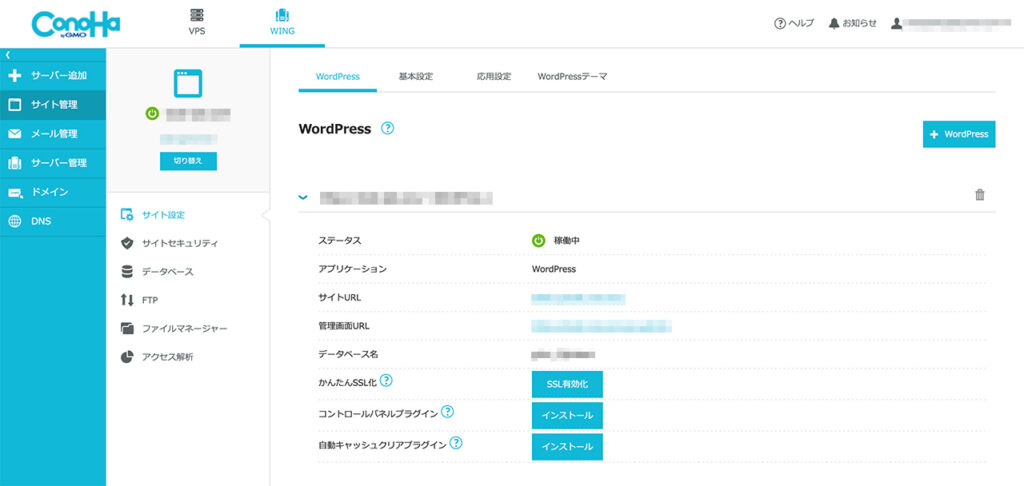Click the データベース名 row label
The width and height of the screenshot is (1024, 486).
pos(348,354)
